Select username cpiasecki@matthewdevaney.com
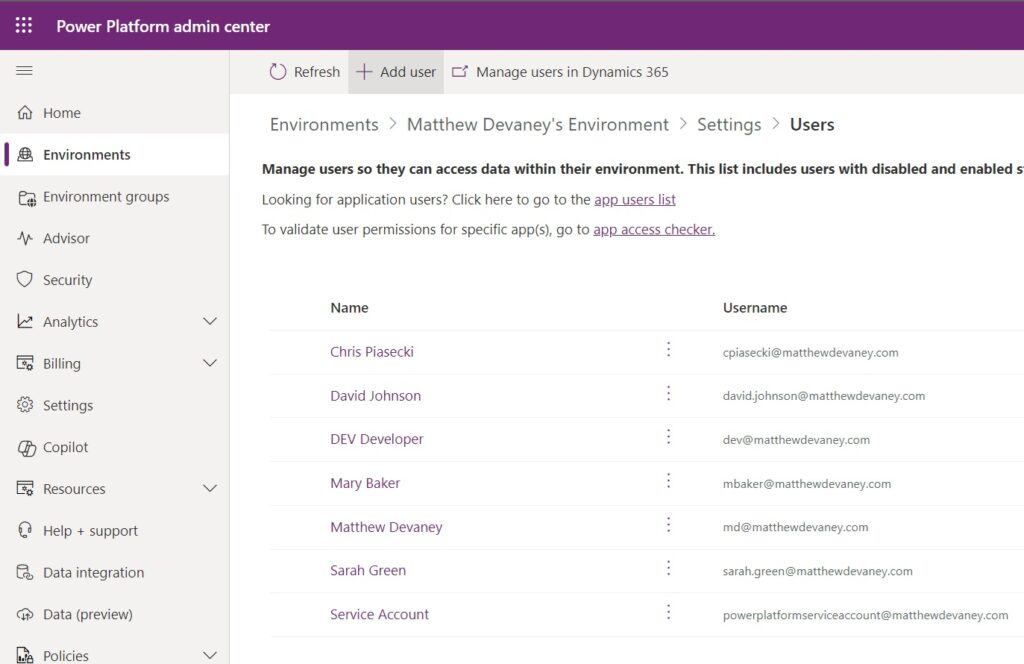Image resolution: width=1024 pixels, height=664 pixels. point(810,353)
